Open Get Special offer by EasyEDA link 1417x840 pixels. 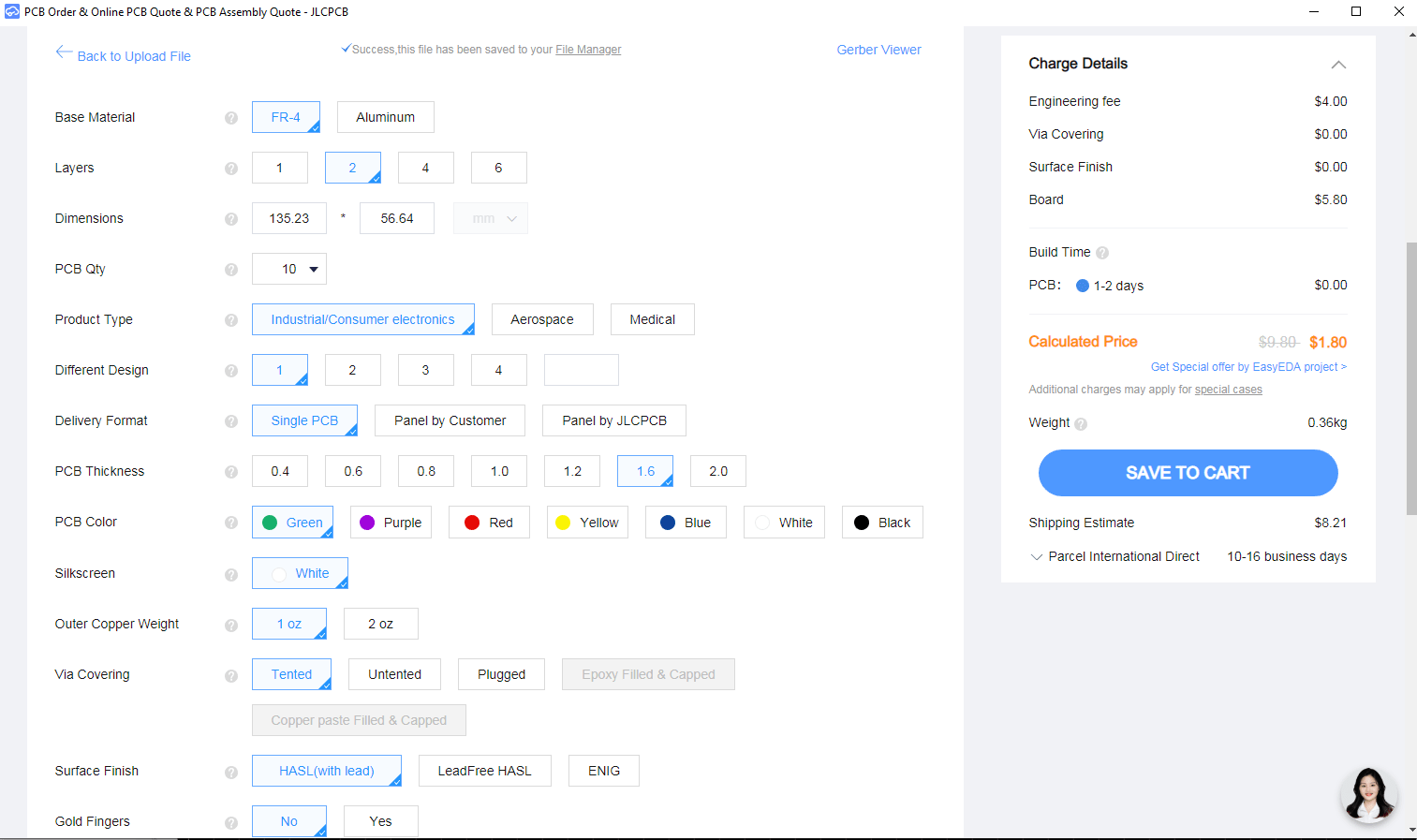point(1248,367)
